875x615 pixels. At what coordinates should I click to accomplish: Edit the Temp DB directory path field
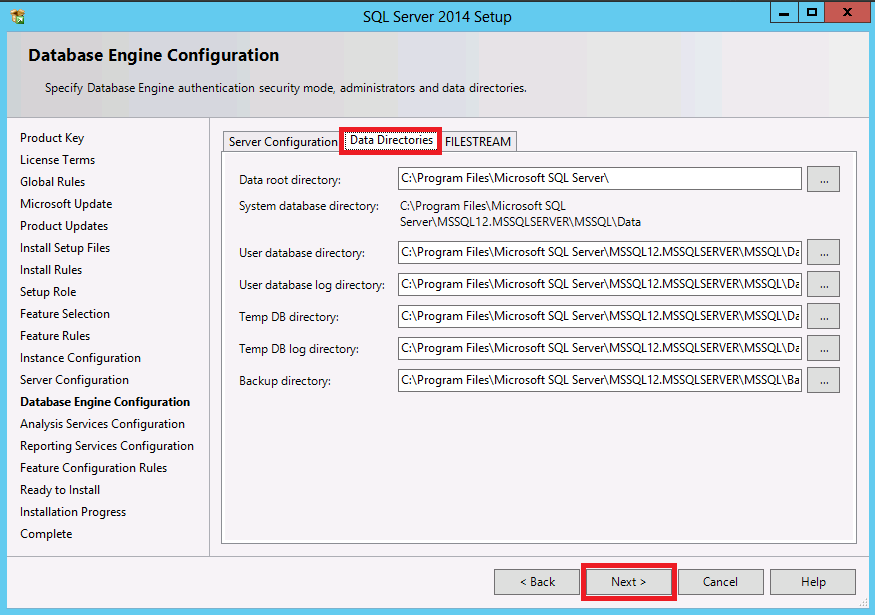(600, 316)
